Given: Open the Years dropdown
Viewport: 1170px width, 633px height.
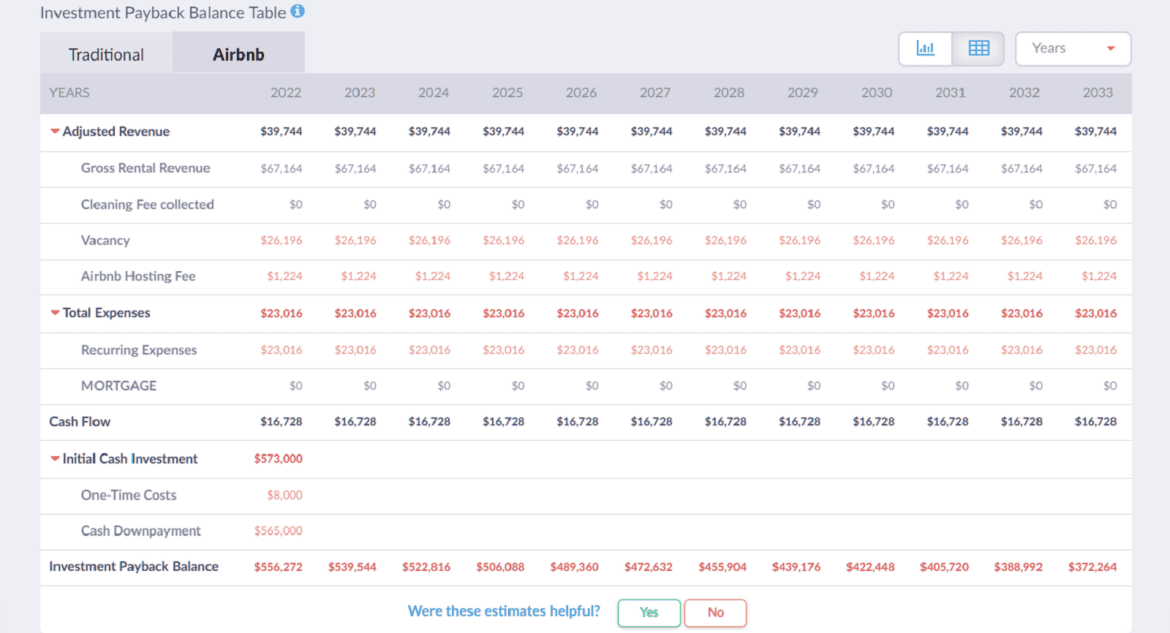Looking at the screenshot, I should tap(1072, 47).
